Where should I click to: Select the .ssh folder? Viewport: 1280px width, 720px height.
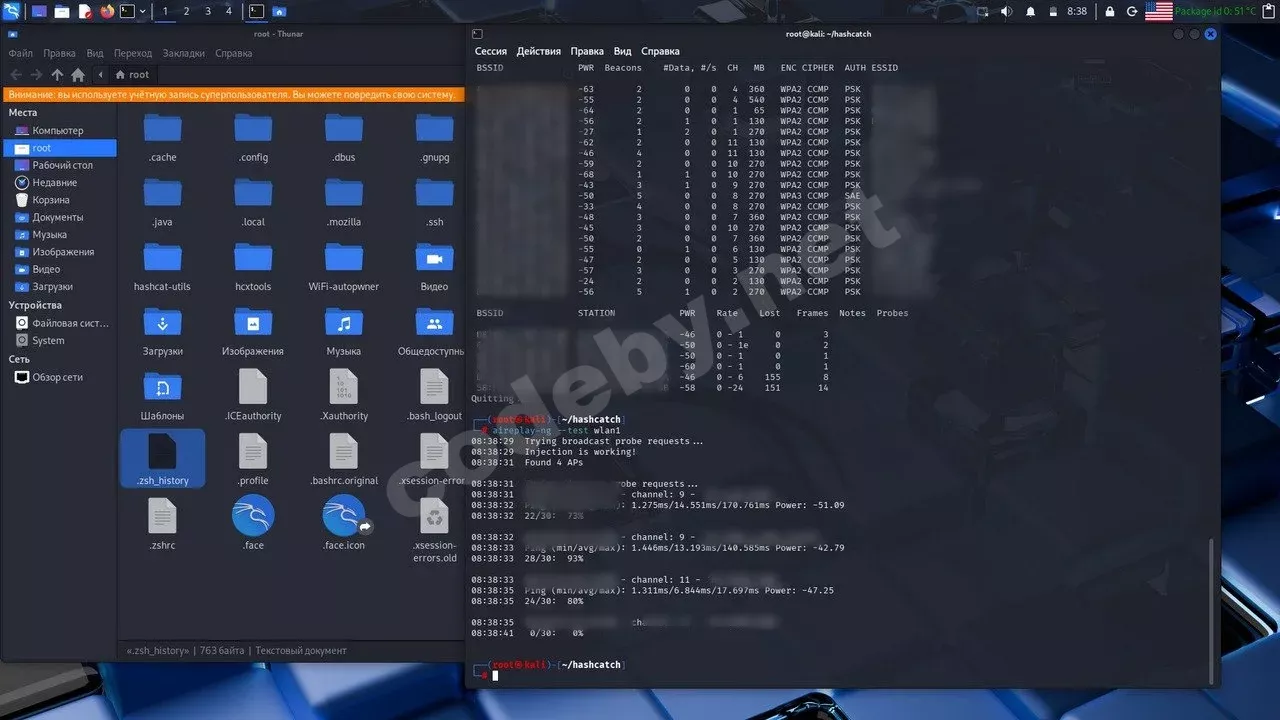pos(434,202)
